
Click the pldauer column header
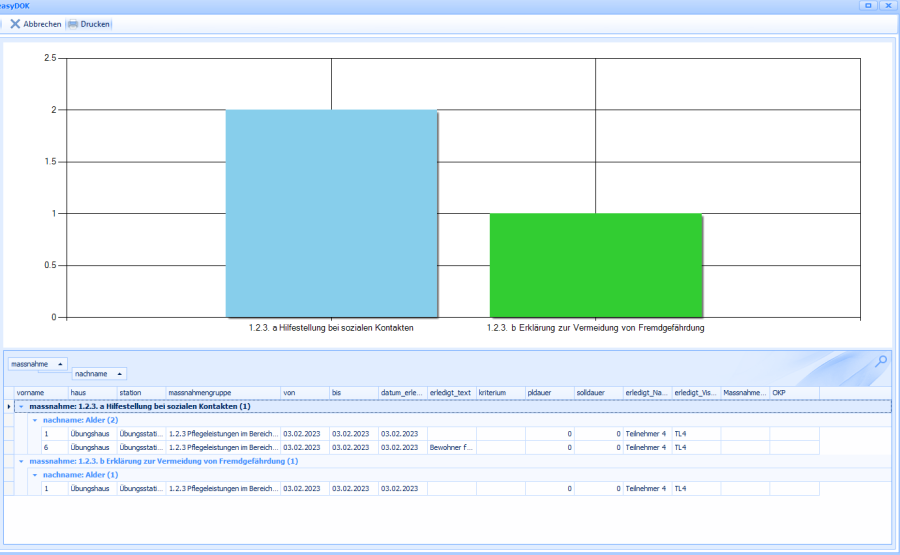548,393
